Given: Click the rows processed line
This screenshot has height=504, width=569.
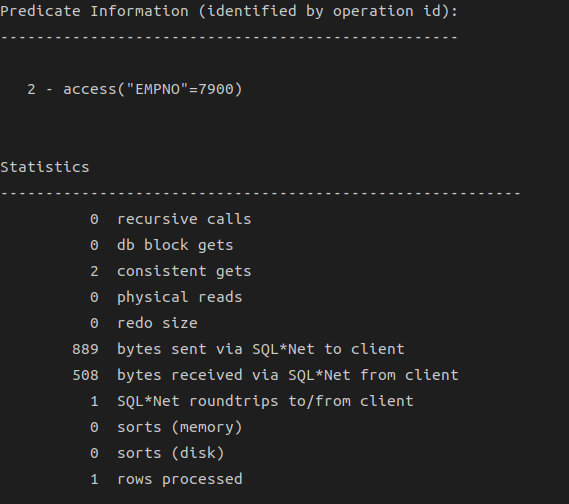Looking at the screenshot, I should tap(166, 479).
